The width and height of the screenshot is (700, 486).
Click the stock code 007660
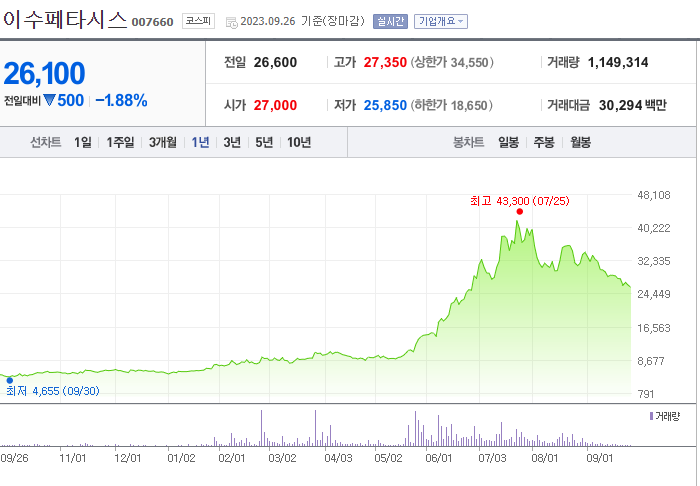[152, 22]
